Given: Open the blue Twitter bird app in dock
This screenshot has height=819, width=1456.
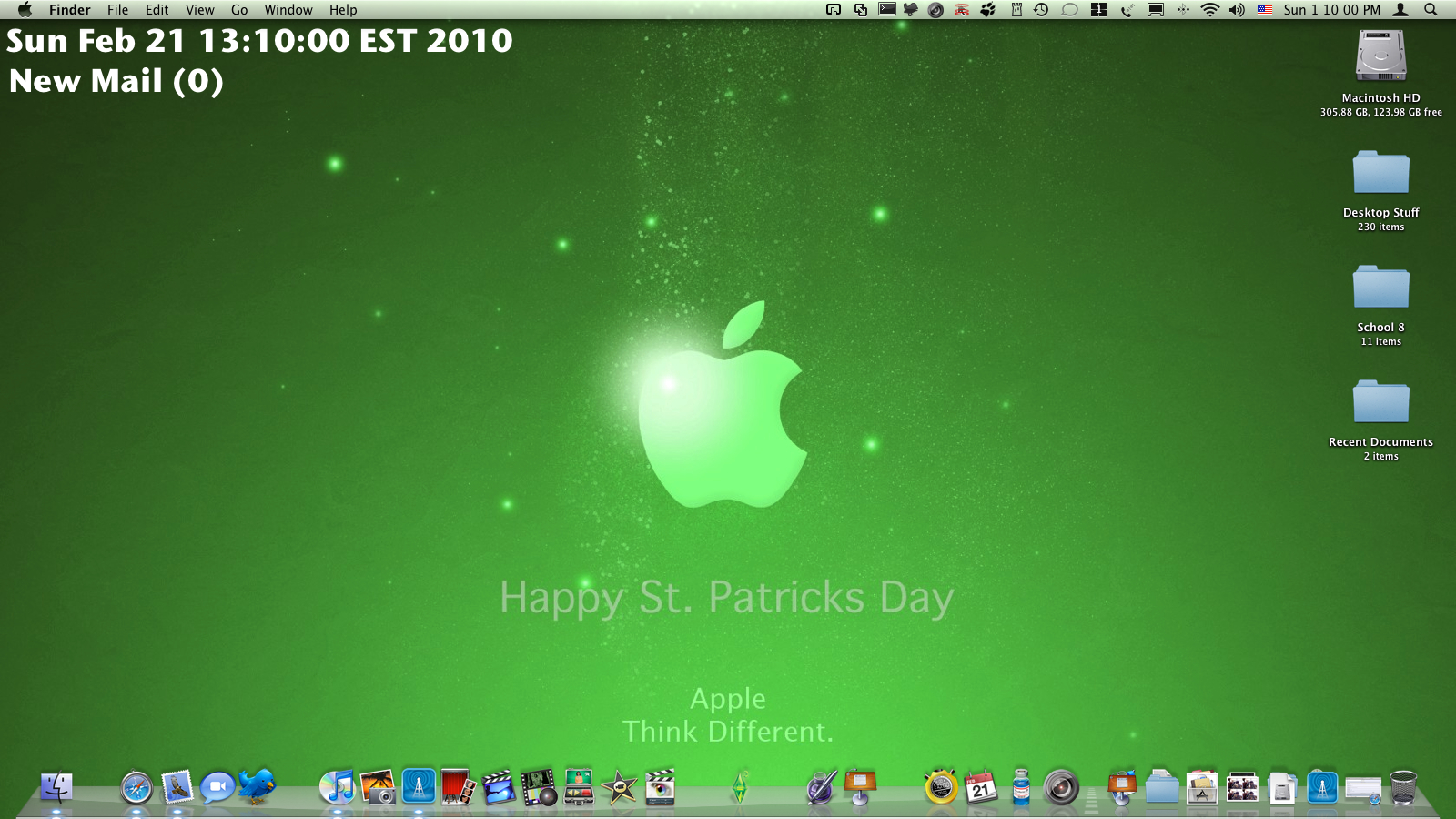Looking at the screenshot, I should tap(257, 785).
